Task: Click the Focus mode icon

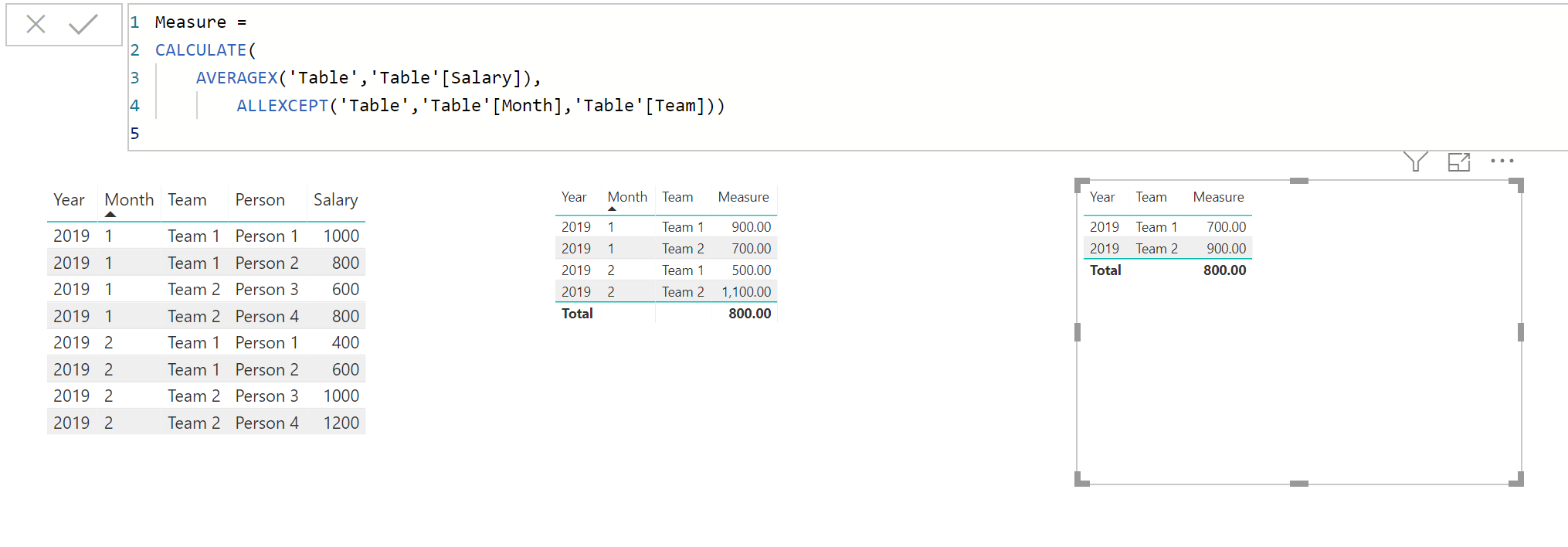Action: coord(1458,161)
